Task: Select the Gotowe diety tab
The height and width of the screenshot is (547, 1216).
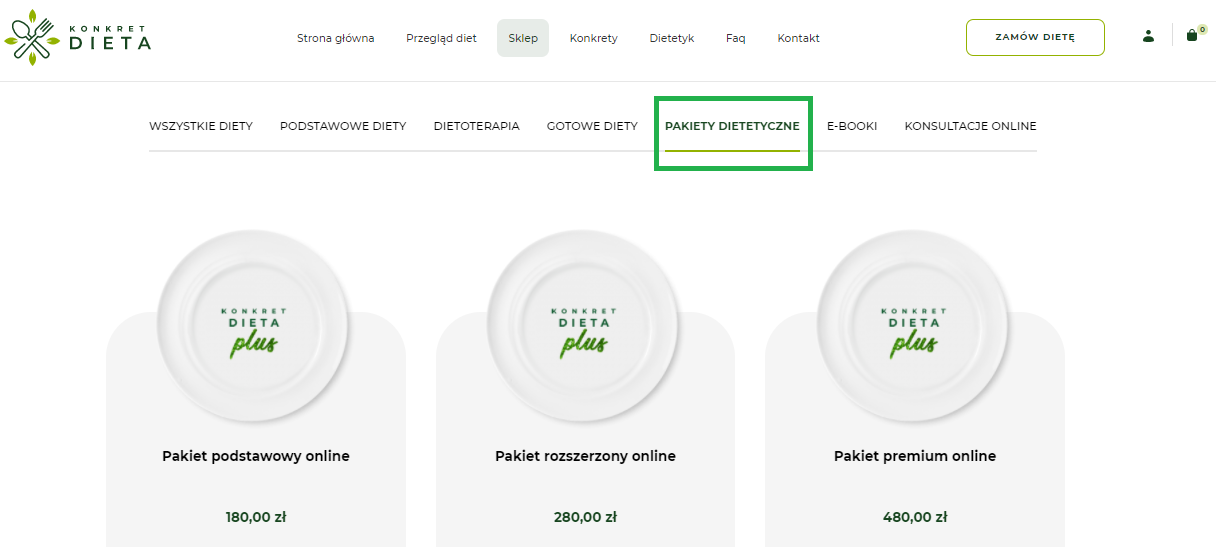Action: click(x=592, y=126)
